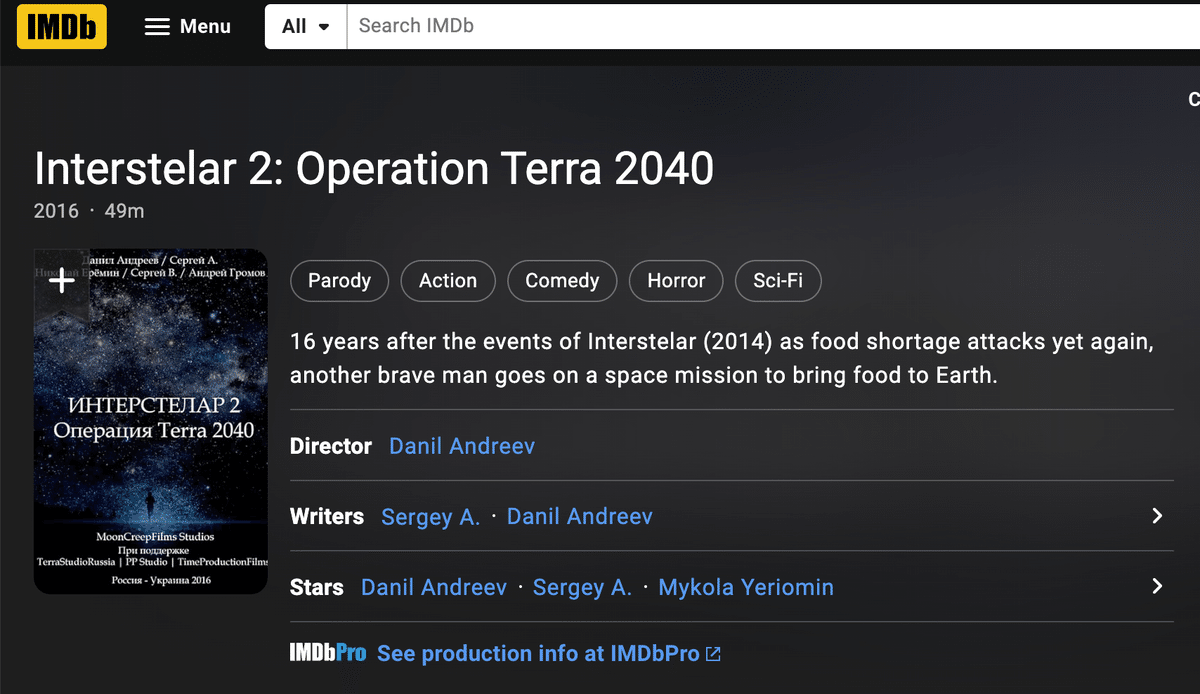Expand Stars row with chevron arrow
Screen dimensions: 1200x694
(x=1157, y=587)
